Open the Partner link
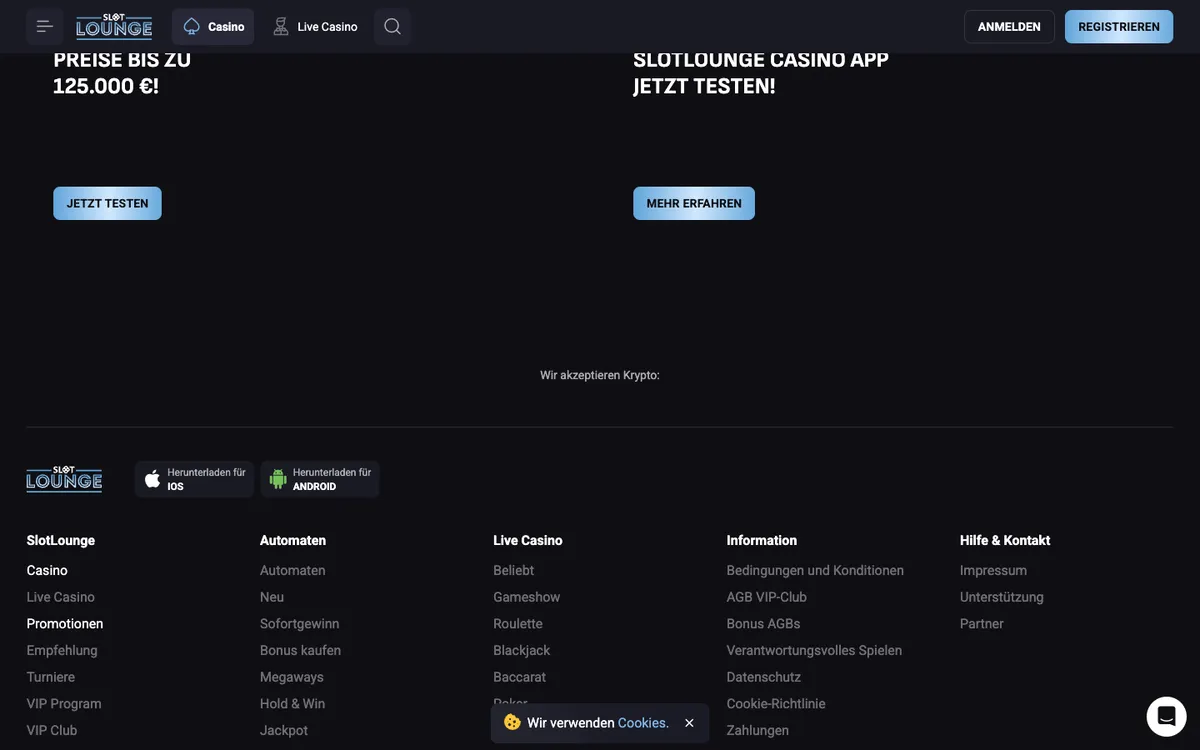 click(x=982, y=624)
